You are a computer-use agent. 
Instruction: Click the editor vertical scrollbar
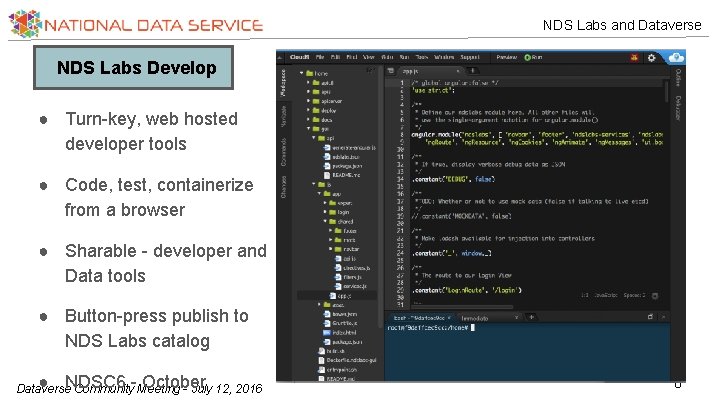666,91
